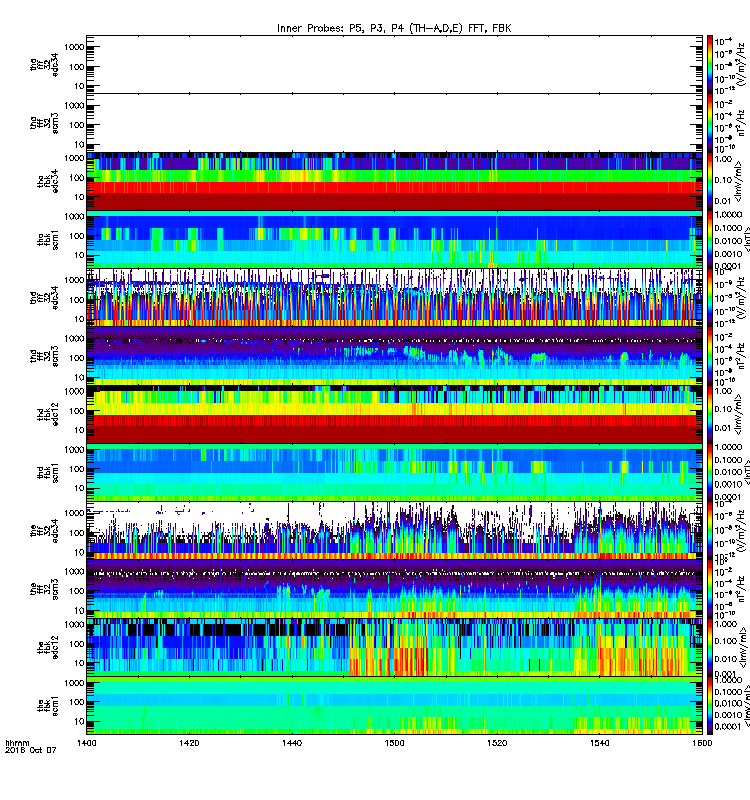
Task: Click the 'the fff 32 edc34' y-axis label
Action: tap(44, 531)
